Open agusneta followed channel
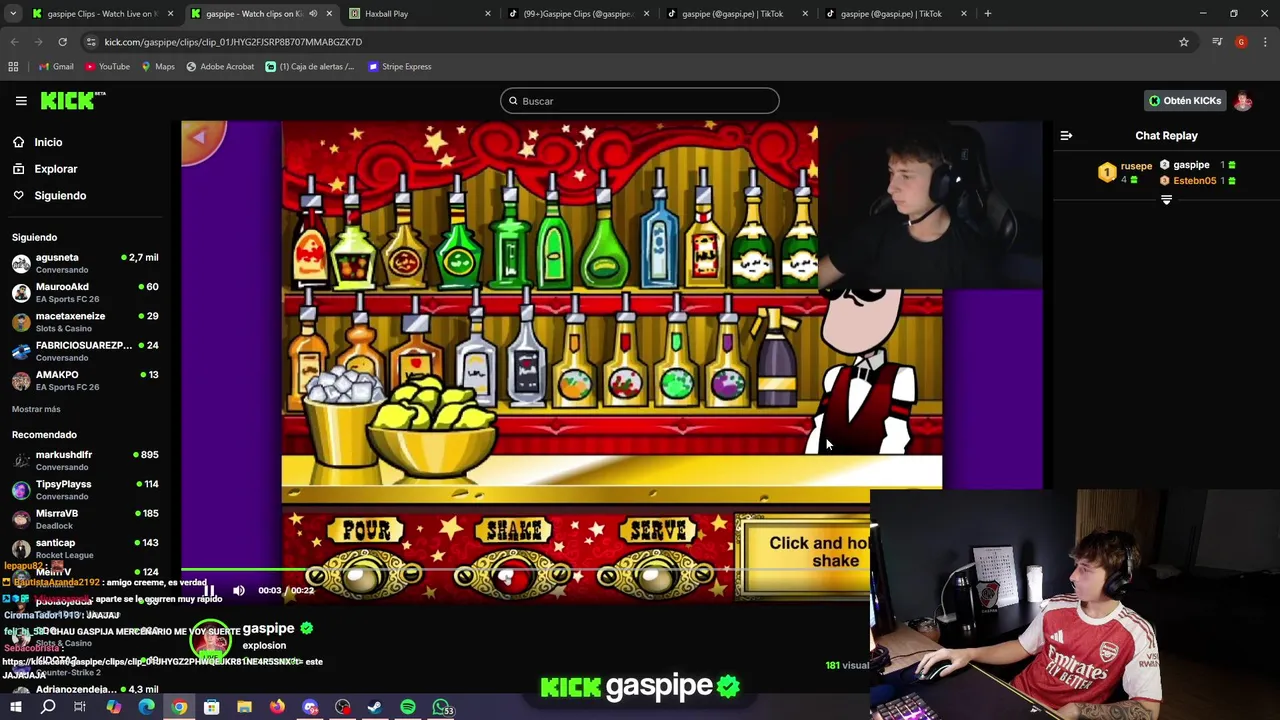Image resolution: width=1280 pixels, height=720 pixels. click(x=85, y=263)
